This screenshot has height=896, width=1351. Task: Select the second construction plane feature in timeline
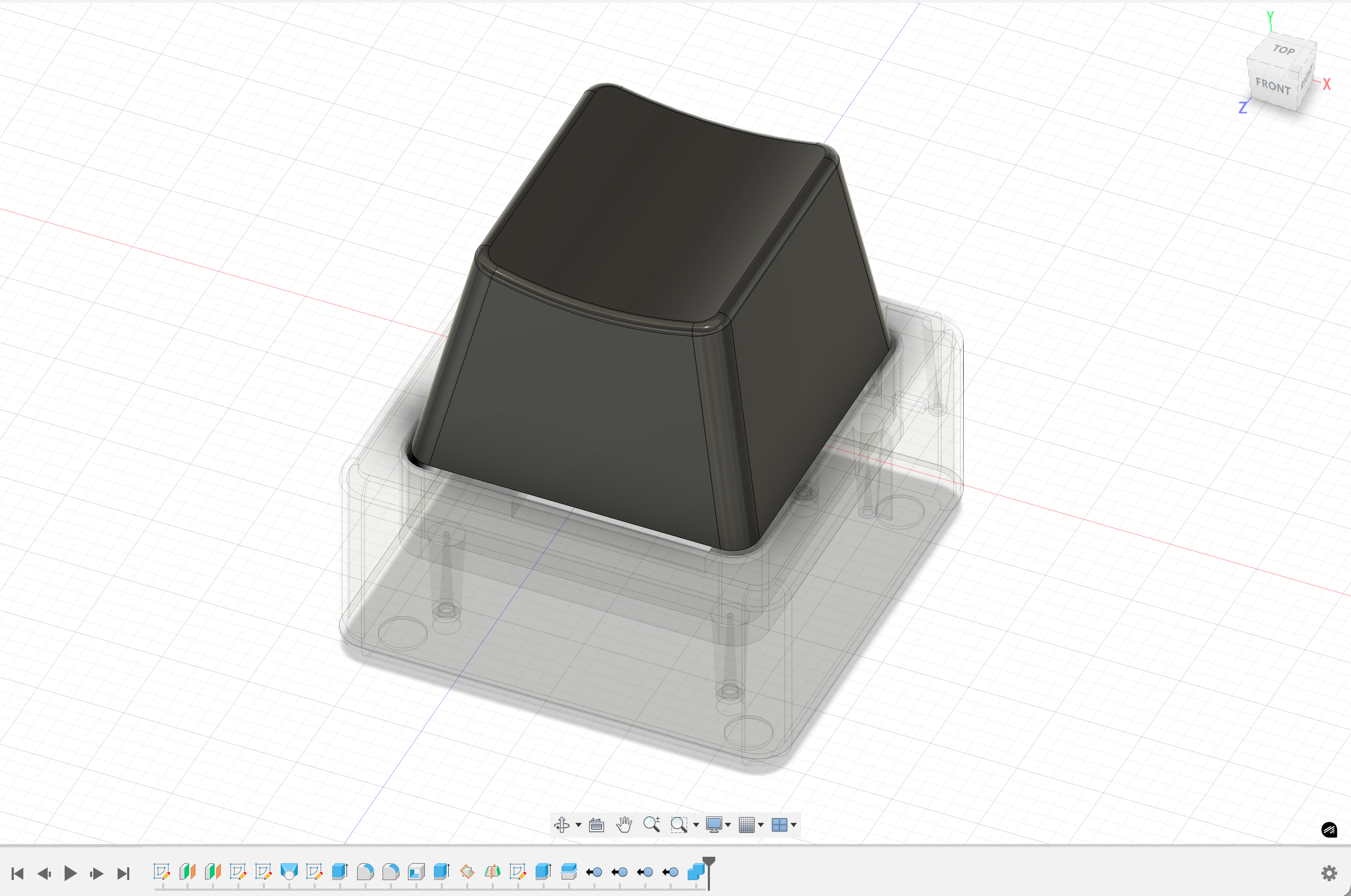point(212,872)
